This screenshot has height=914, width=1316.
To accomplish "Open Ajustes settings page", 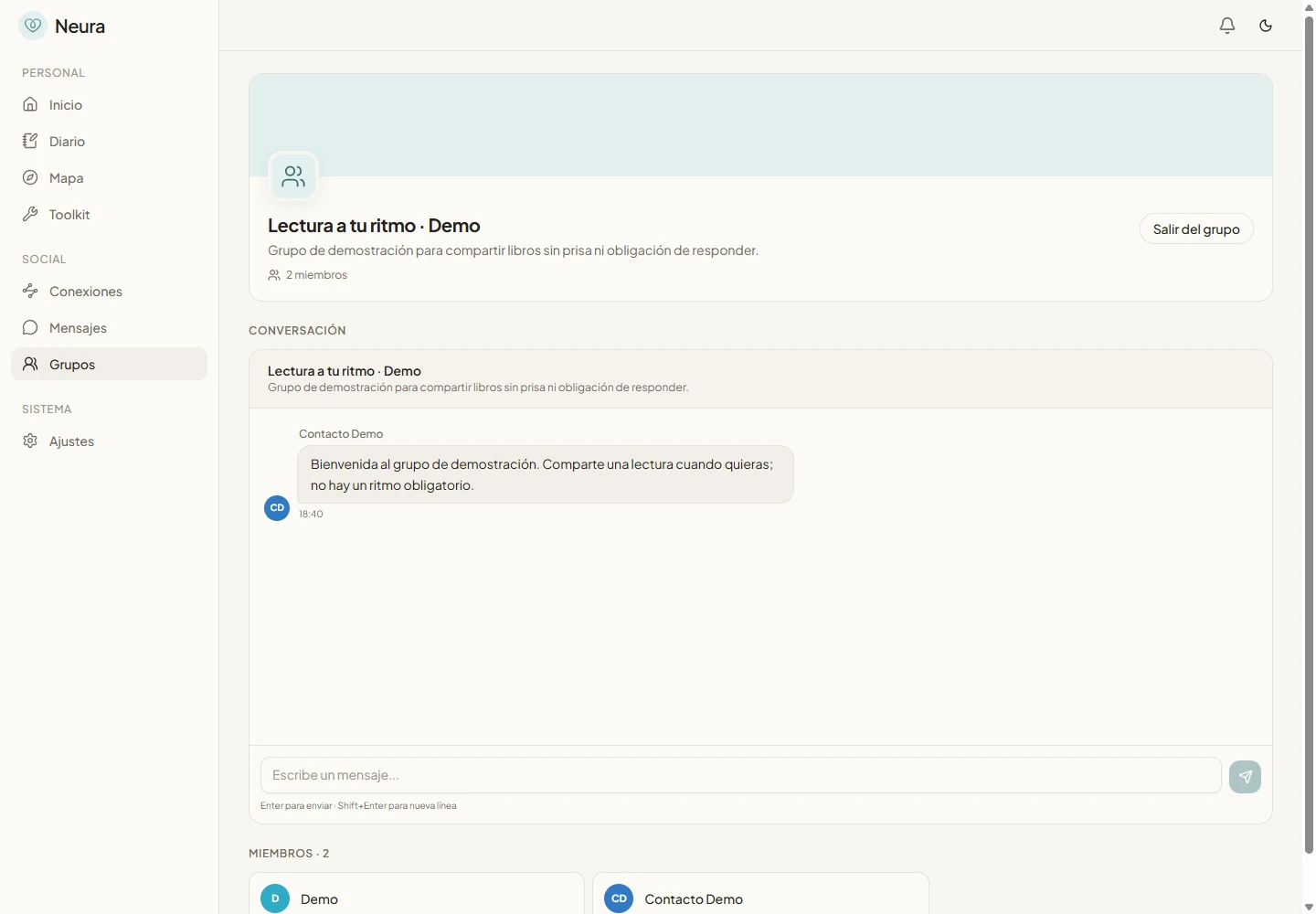I will click(110, 441).
